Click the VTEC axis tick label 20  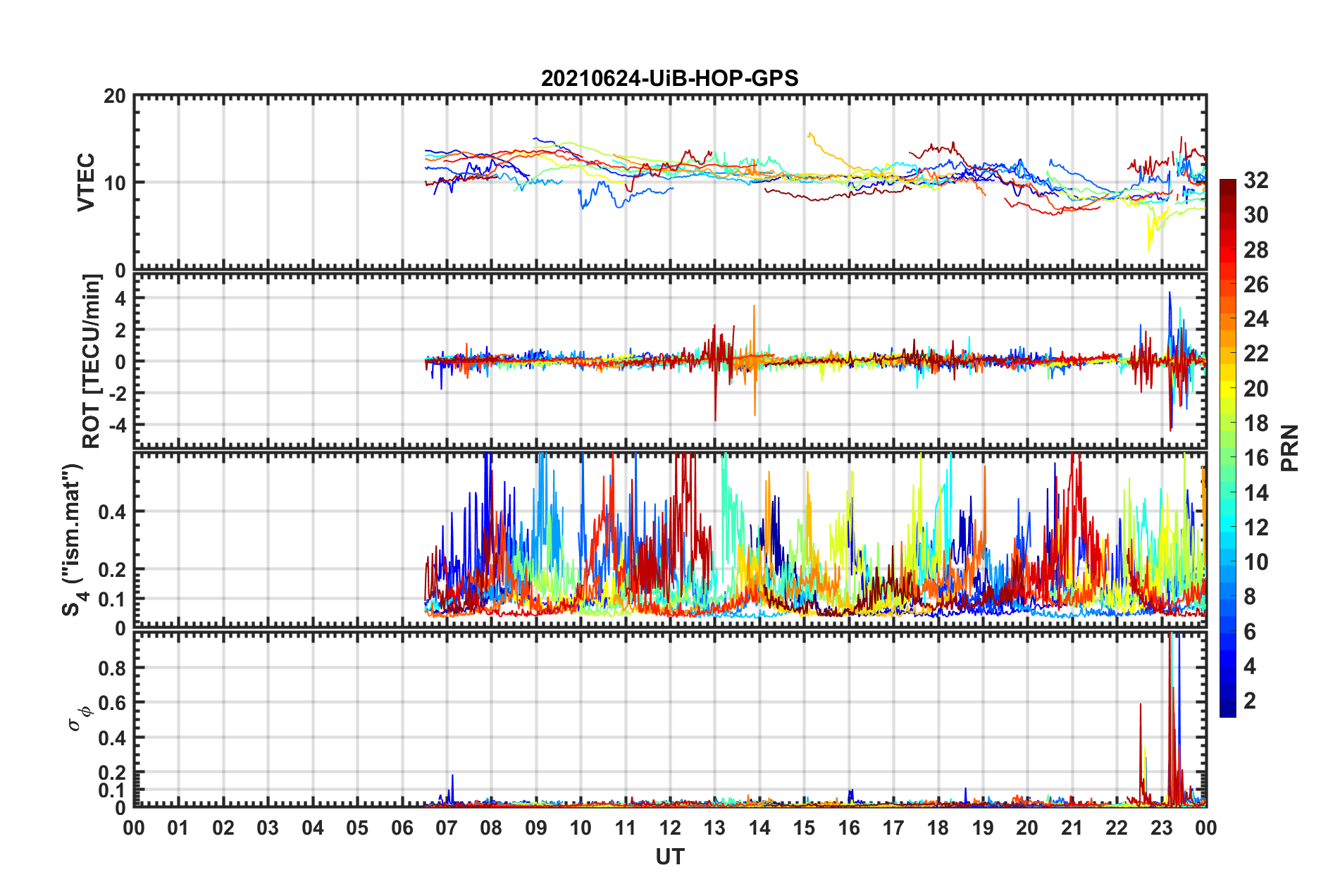coord(115,97)
